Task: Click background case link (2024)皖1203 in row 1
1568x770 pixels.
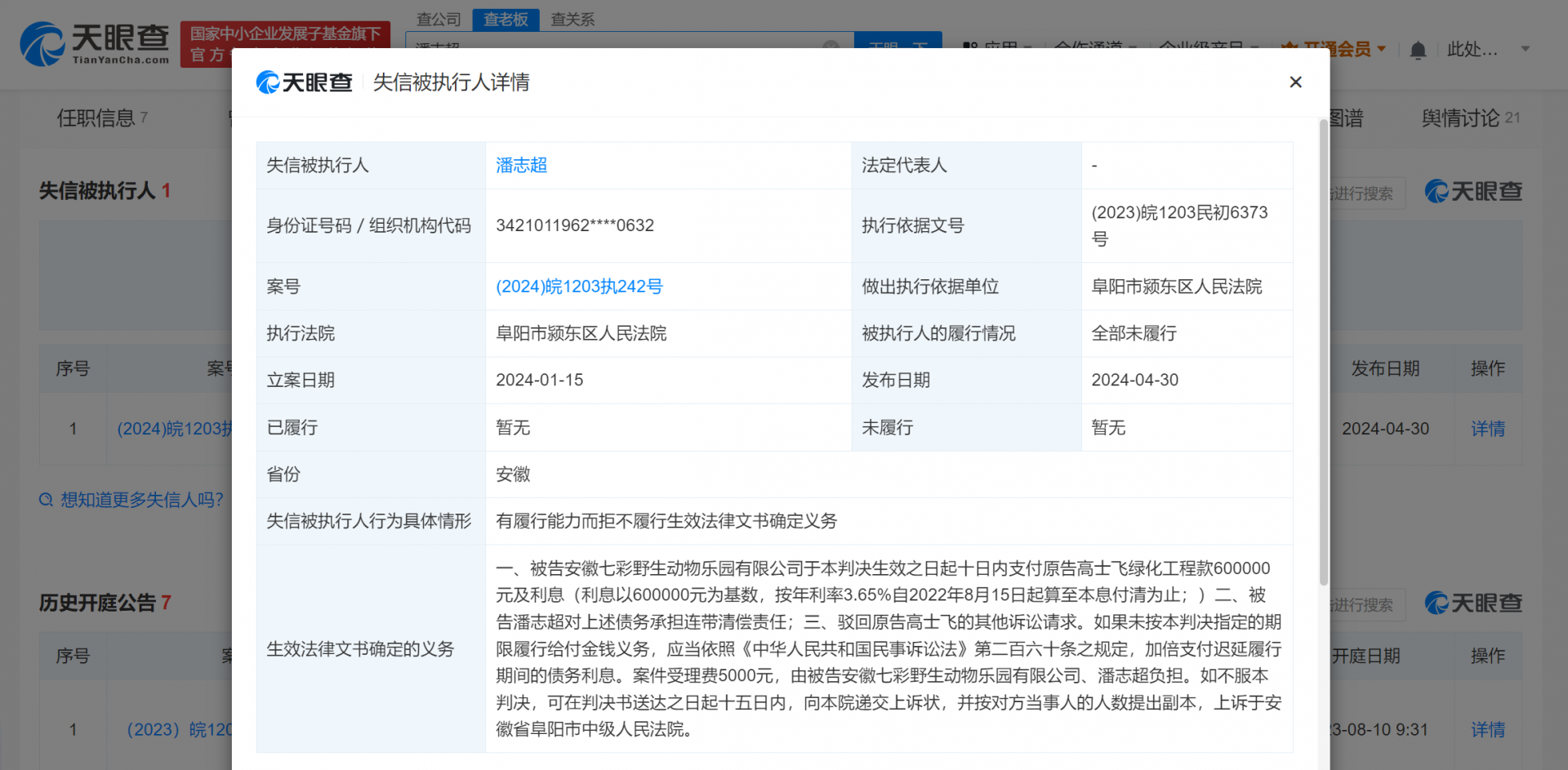Action: click(175, 429)
